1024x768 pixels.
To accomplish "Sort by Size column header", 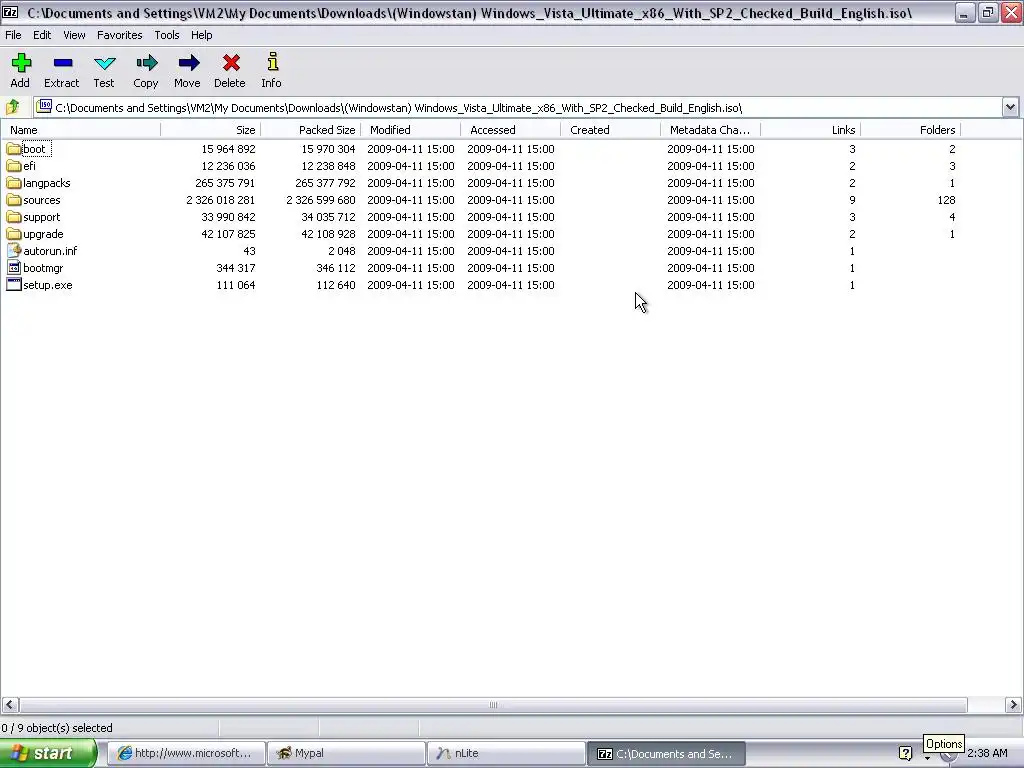I will click(x=210, y=130).
